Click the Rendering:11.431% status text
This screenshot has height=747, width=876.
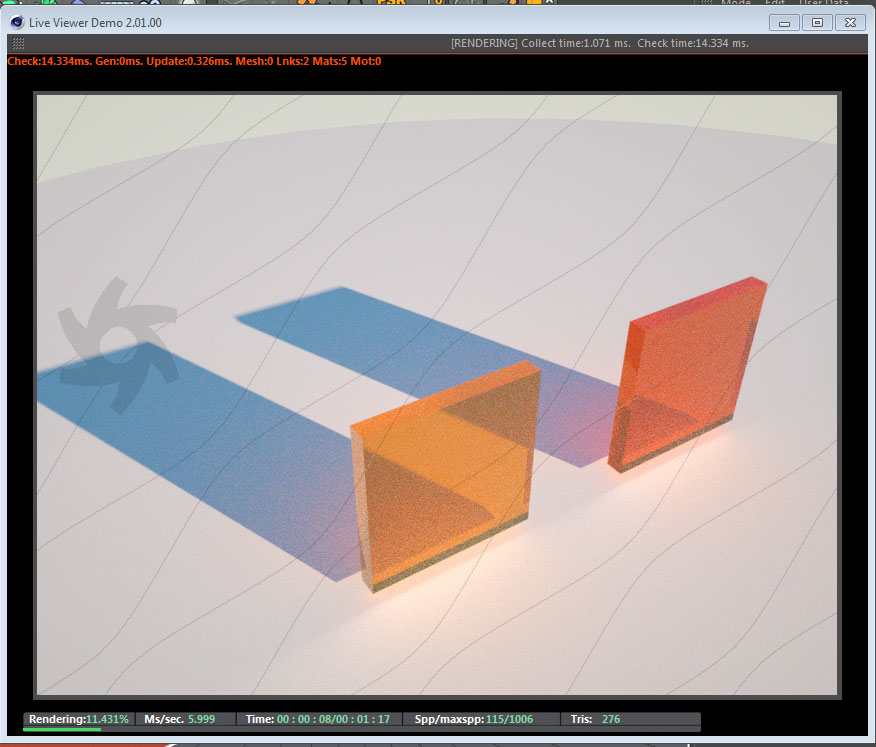[x=79, y=719]
